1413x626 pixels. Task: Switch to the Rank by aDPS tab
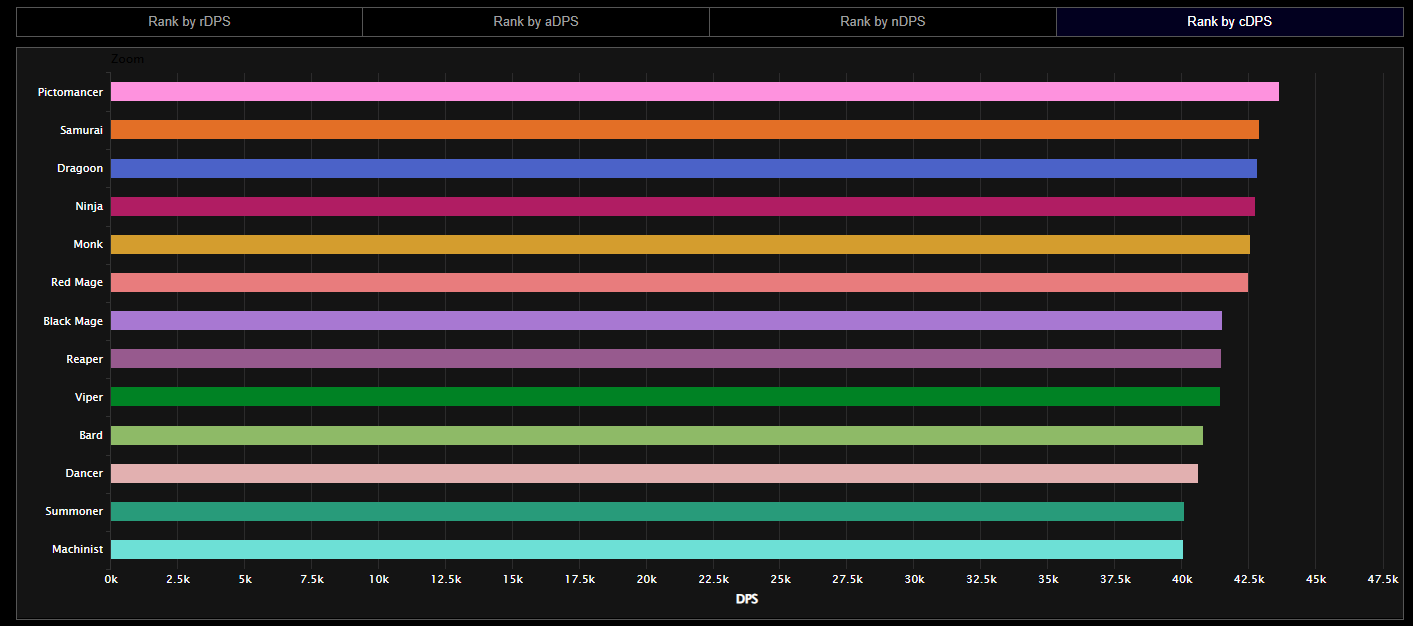point(536,21)
